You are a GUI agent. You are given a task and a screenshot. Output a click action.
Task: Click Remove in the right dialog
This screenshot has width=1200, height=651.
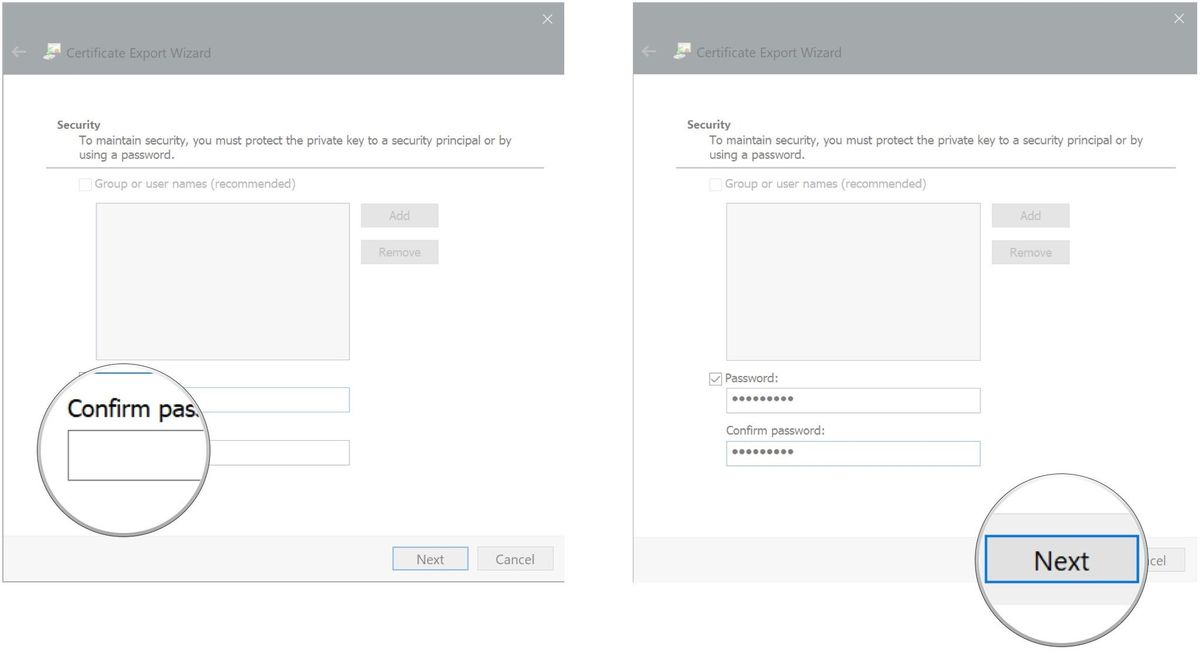(x=1030, y=251)
